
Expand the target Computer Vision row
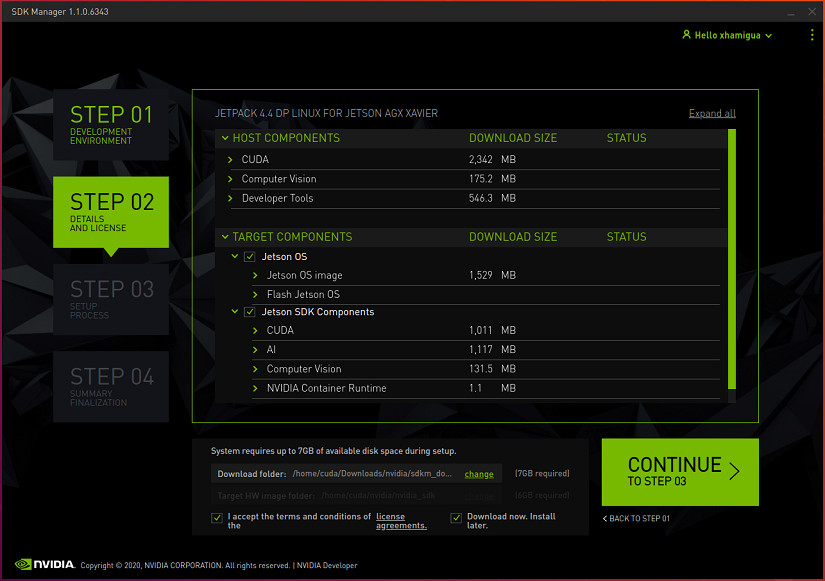tap(255, 369)
